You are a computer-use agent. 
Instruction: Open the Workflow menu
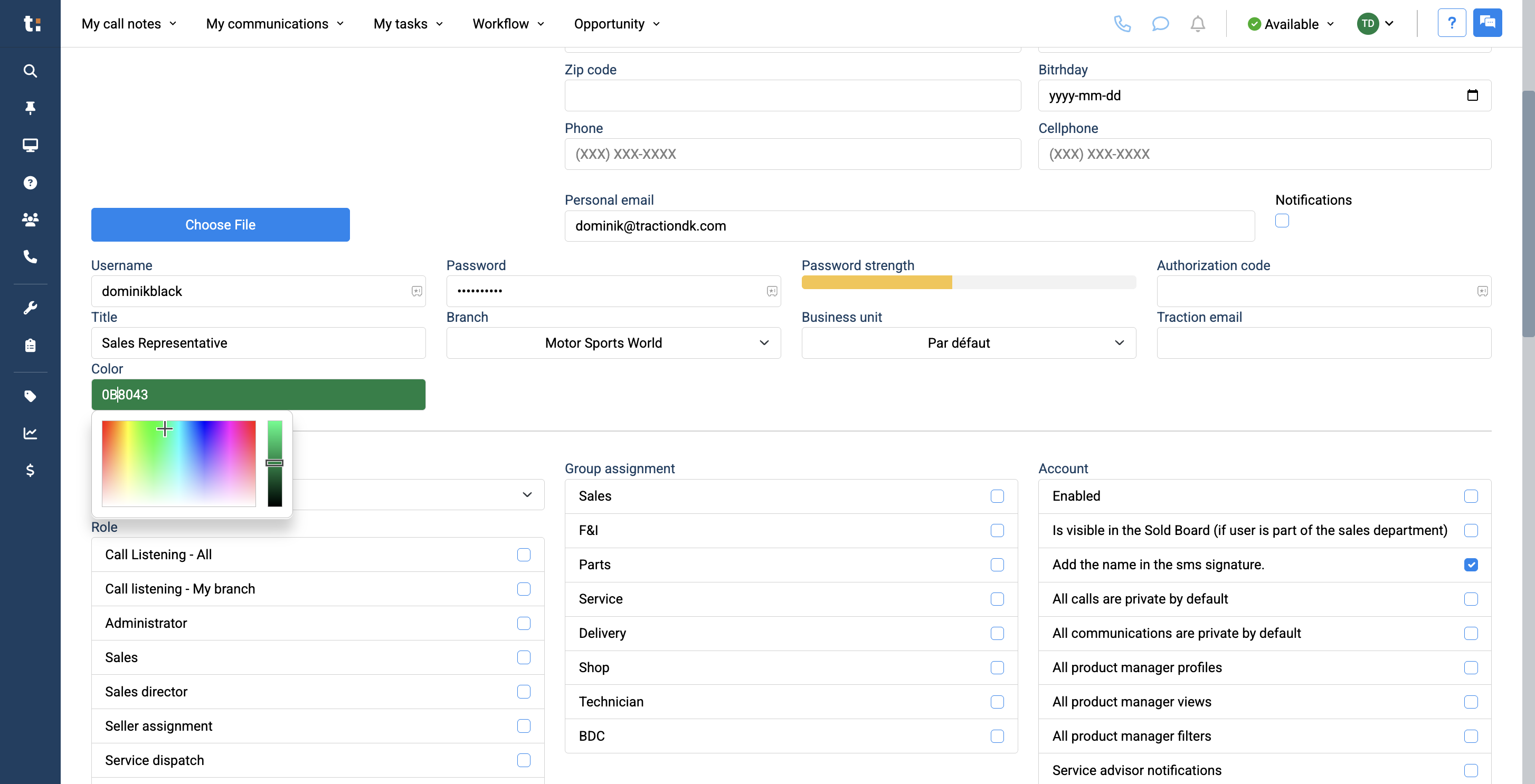(x=508, y=24)
